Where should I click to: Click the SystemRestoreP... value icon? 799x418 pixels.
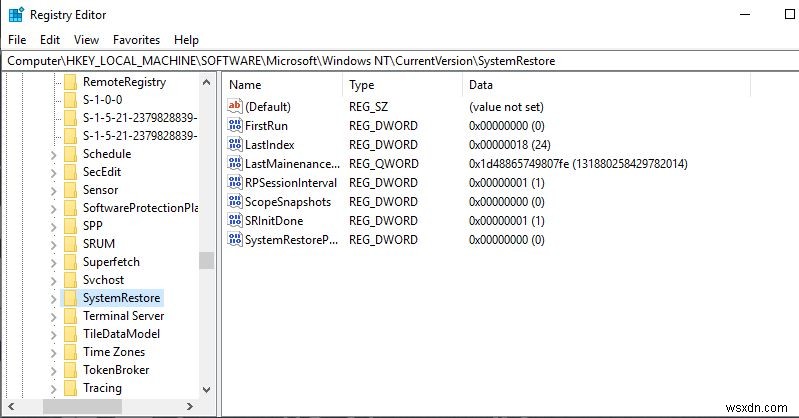pyautogui.click(x=234, y=239)
